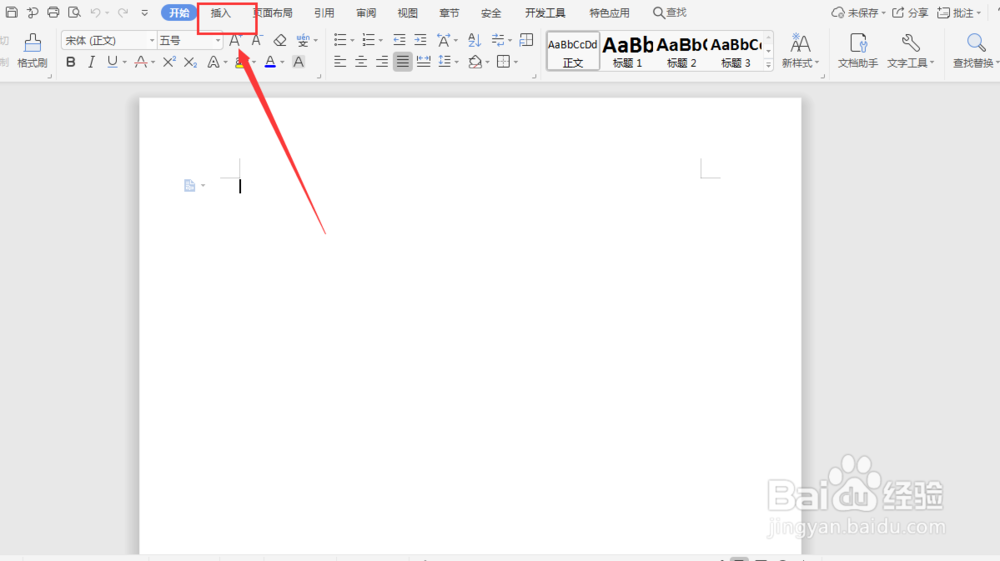Align text right
This screenshot has width=1000, height=561.
click(x=382, y=62)
